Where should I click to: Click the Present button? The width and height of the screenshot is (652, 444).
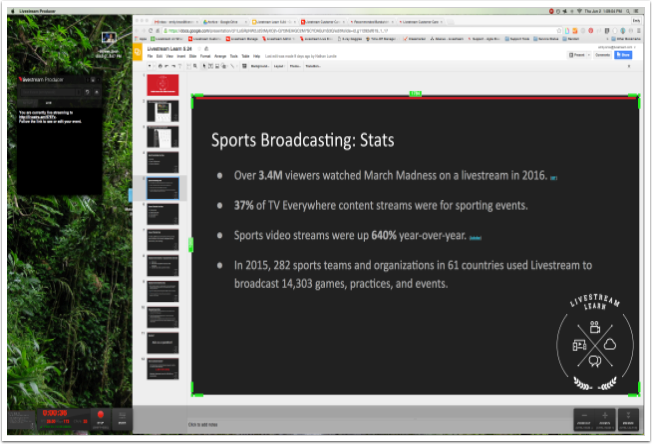[577, 55]
